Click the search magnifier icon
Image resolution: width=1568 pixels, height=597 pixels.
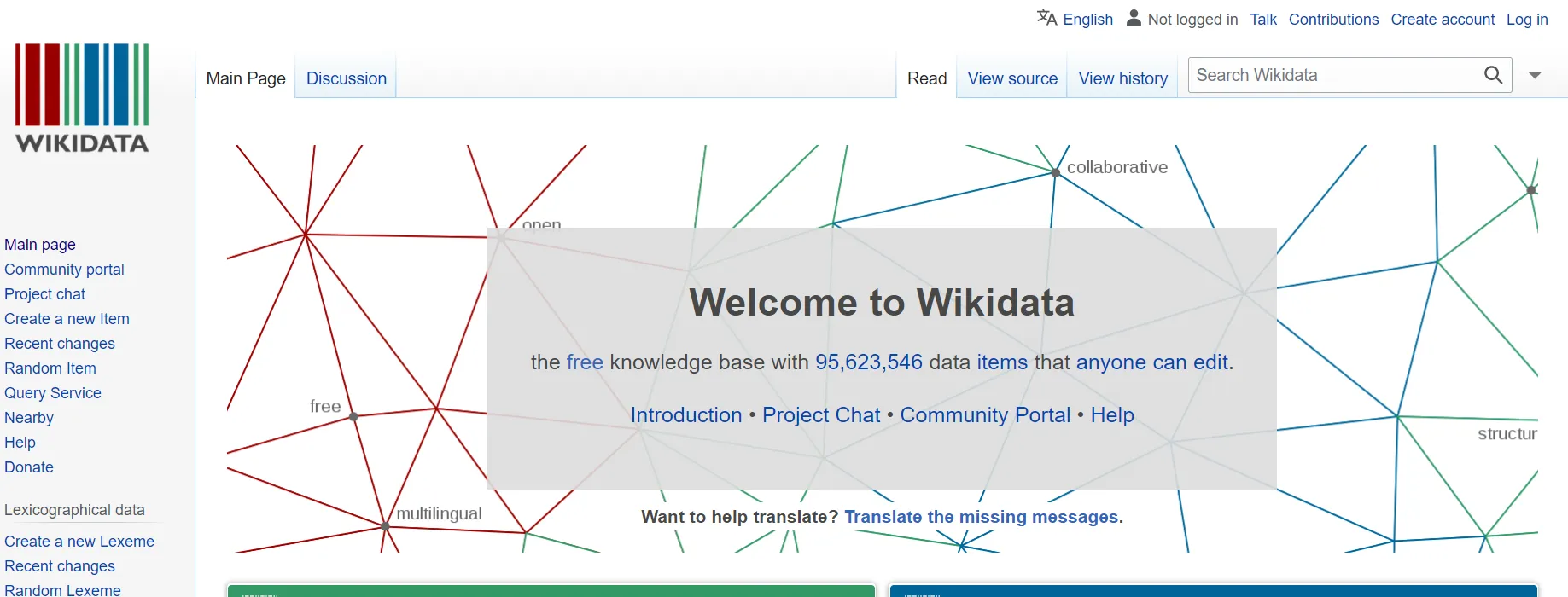(x=1493, y=75)
